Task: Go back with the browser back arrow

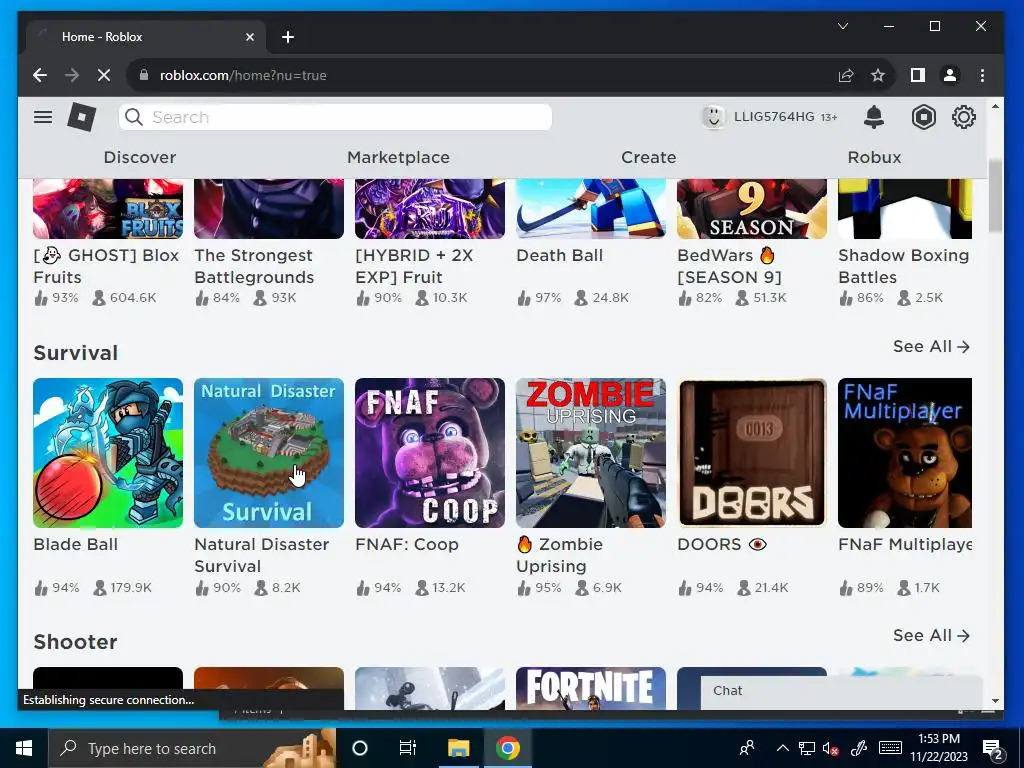Action: (40, 75)
